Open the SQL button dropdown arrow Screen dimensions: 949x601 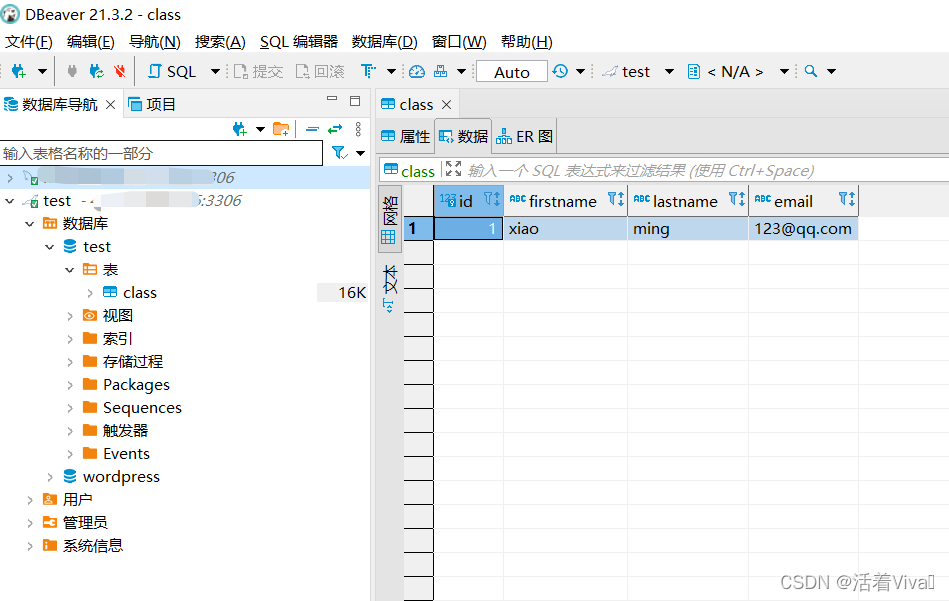pos(215,71)
